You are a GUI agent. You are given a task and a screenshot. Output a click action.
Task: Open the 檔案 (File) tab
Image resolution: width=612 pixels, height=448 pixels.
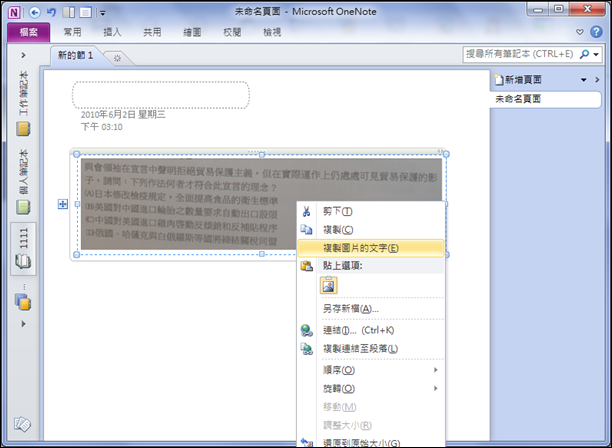[28, 32]
